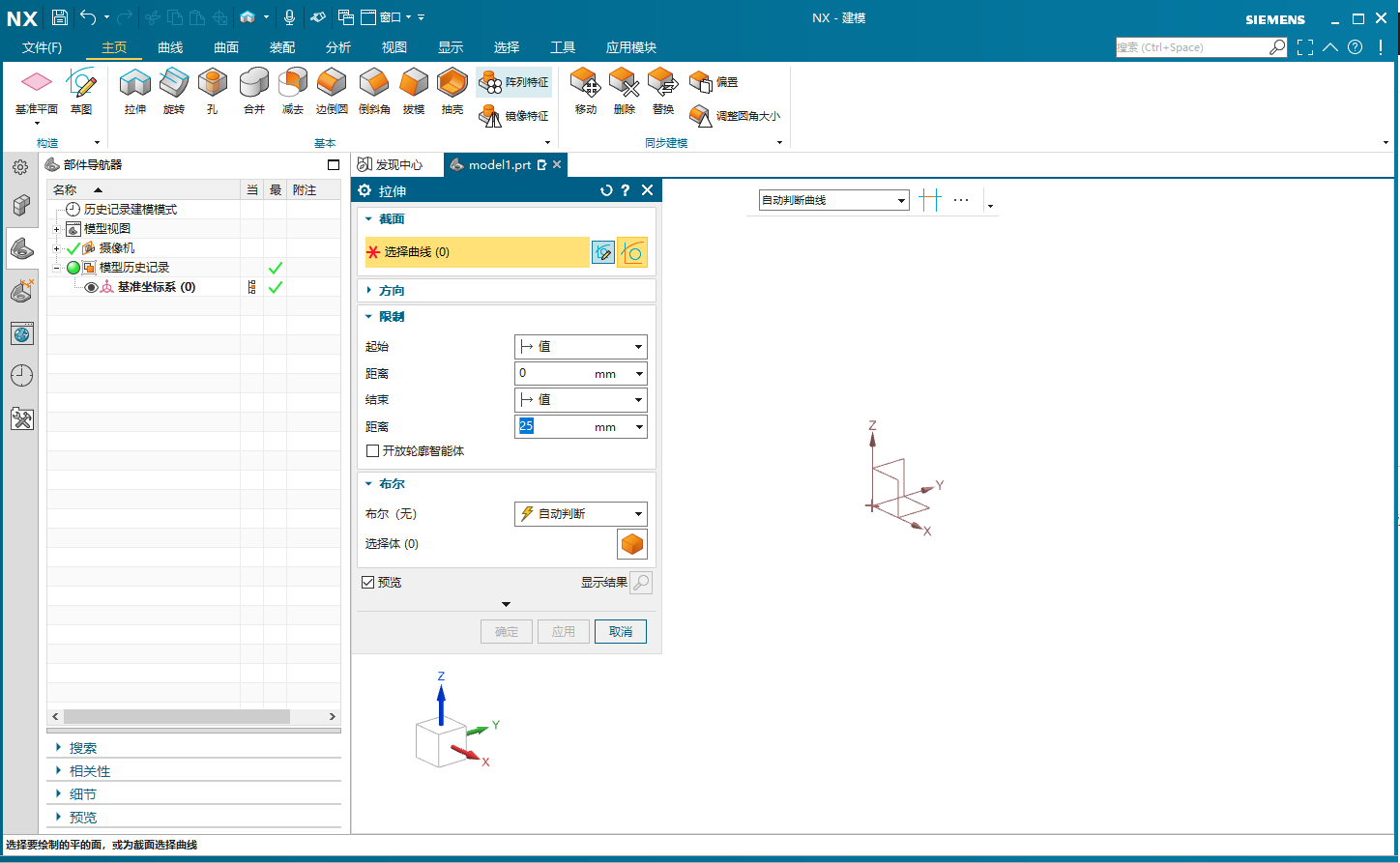This screenshot has height=863, width=1400.
Task: Hide 基准坐标系 using its eye icon
Action: pyautogui.click(x=92, y=287)
